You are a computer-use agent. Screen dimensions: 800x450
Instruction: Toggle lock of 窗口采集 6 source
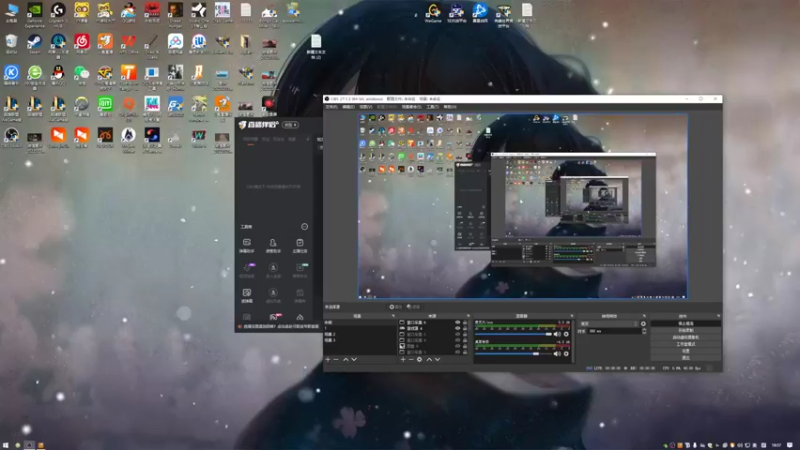pos(465,322)
